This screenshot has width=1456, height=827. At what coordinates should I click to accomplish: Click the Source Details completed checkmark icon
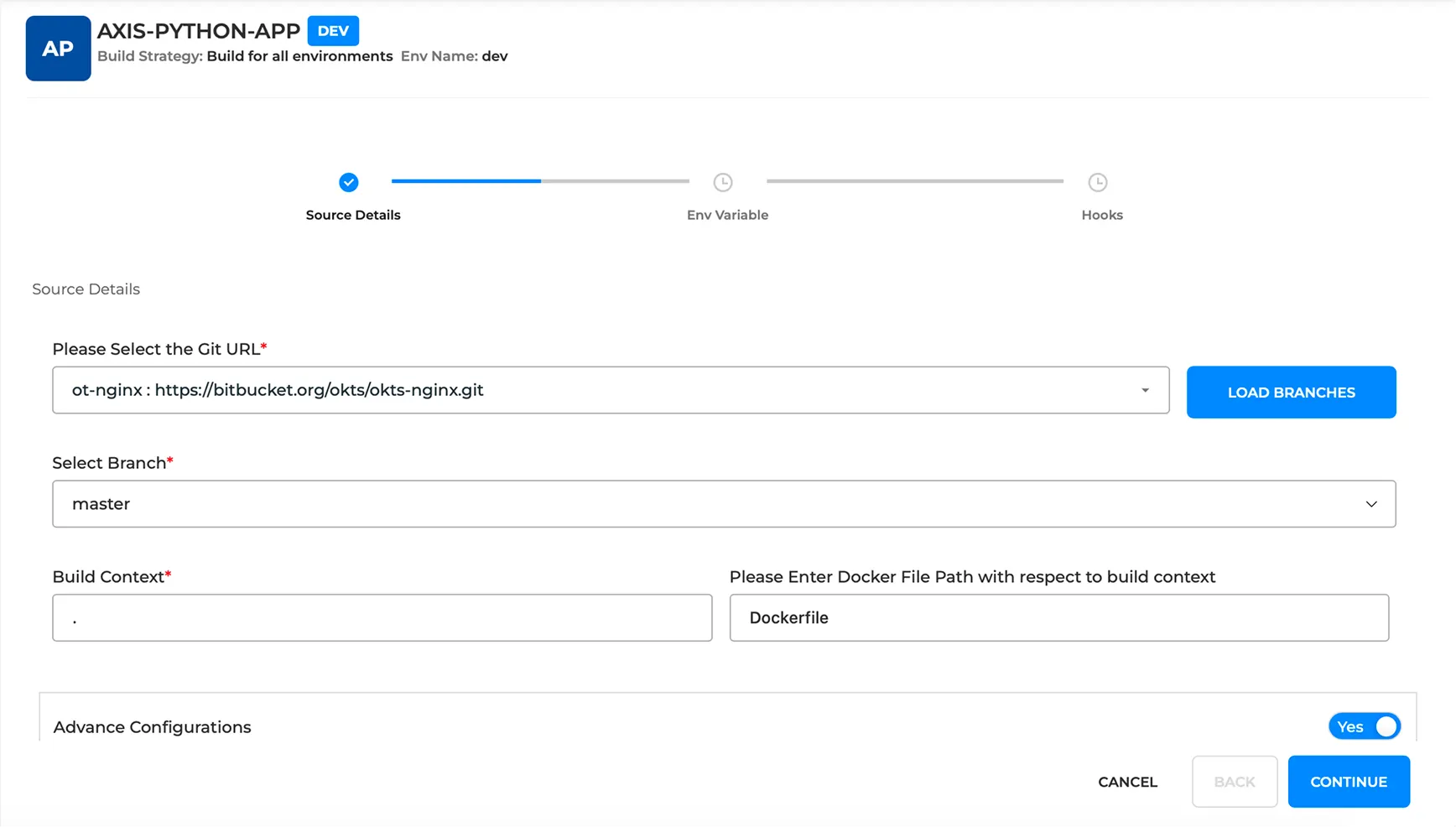tap(349, 182)
